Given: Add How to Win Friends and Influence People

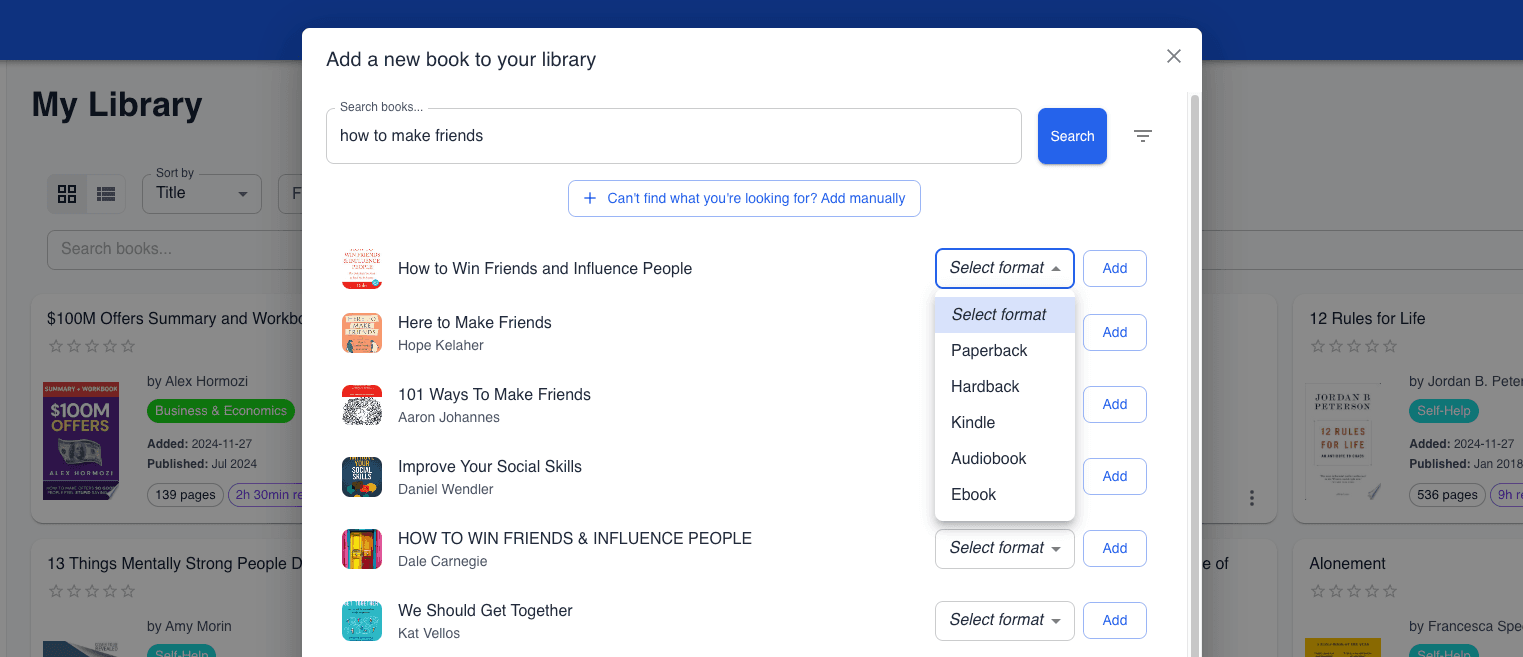Looking at the screenshot, I should pyautogui.click(x=1114, y=268).
